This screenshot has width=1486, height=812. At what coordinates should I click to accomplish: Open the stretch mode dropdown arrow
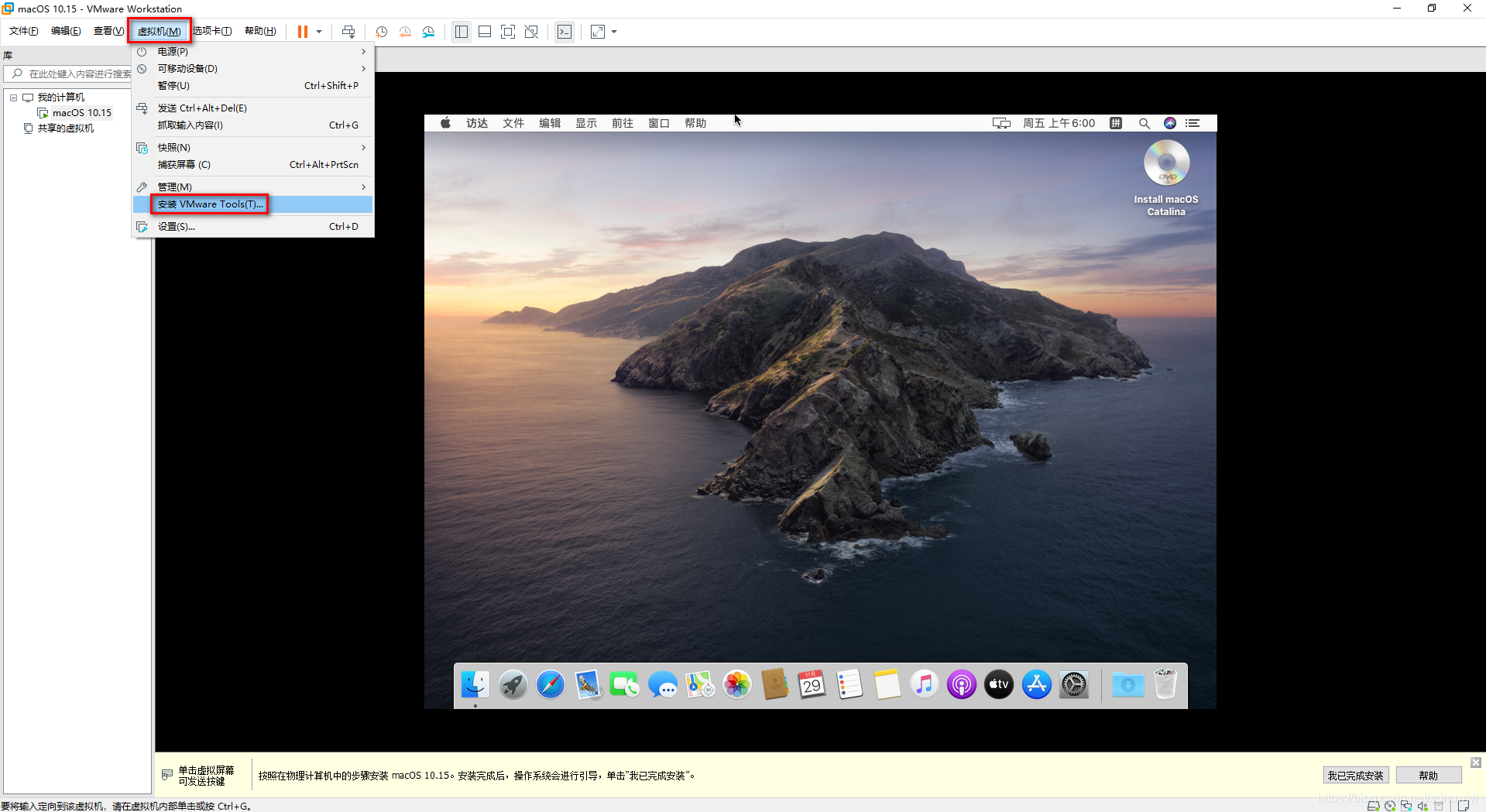pyautogui.click(x=614, y=32)
